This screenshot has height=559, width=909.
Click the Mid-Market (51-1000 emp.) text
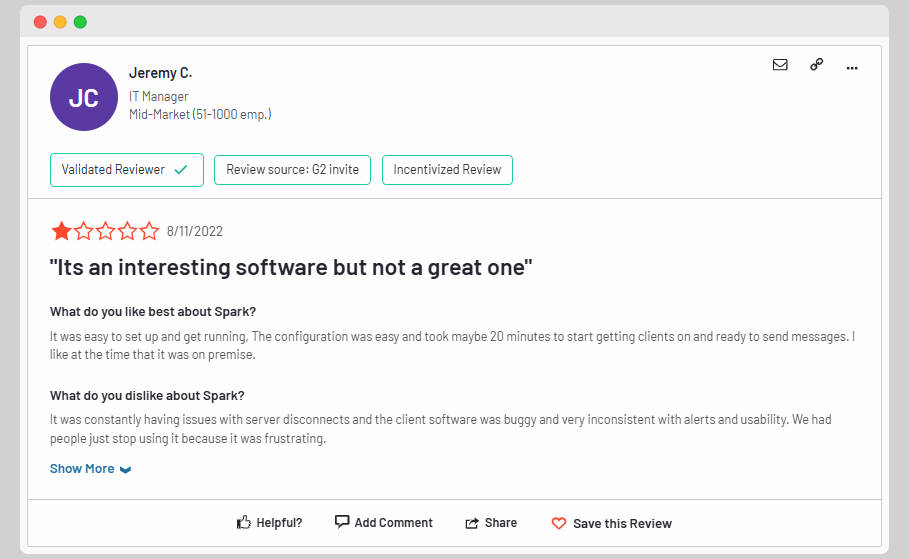(200, 114)
